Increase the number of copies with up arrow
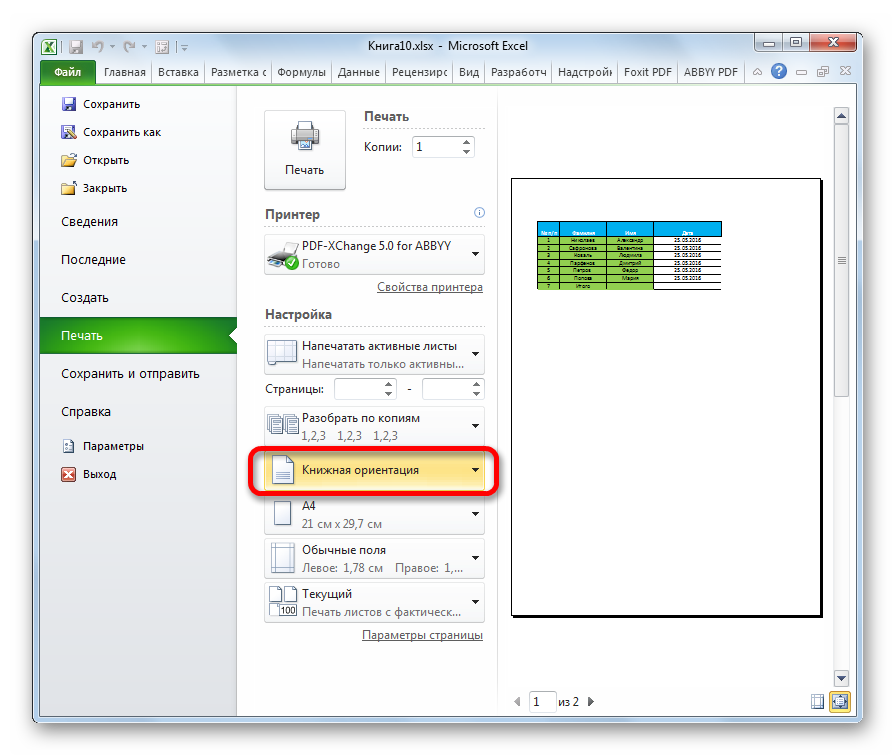 click(x=467, y=141)
